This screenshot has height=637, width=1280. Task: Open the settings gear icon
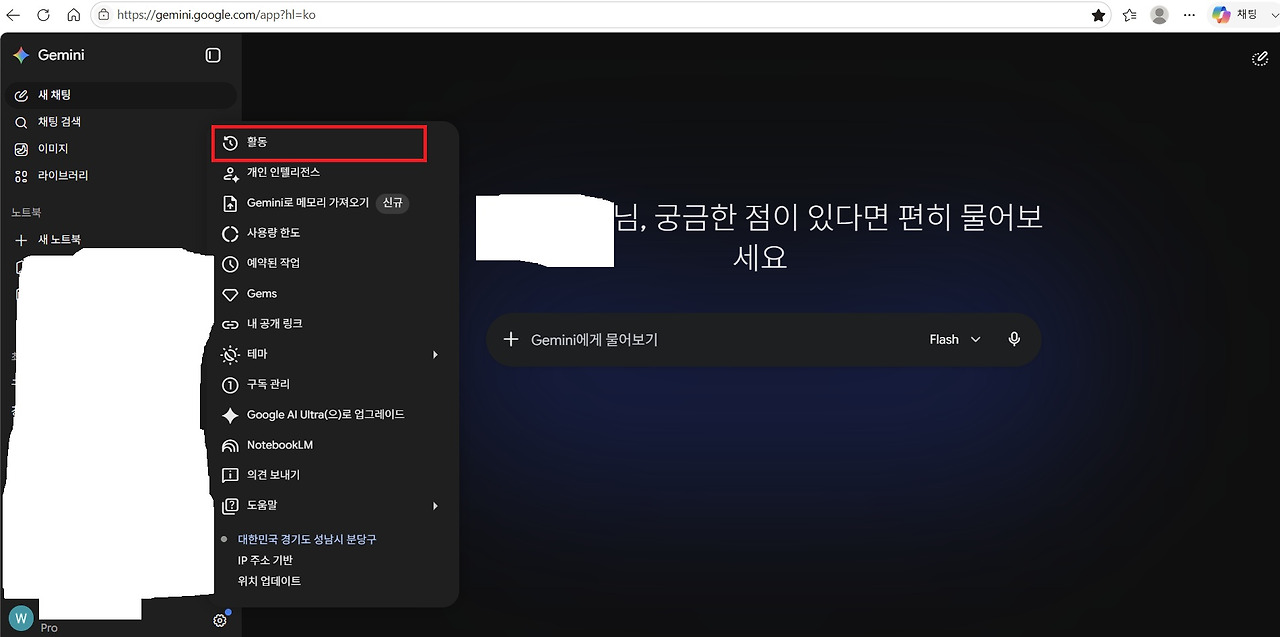coord(220,620)
